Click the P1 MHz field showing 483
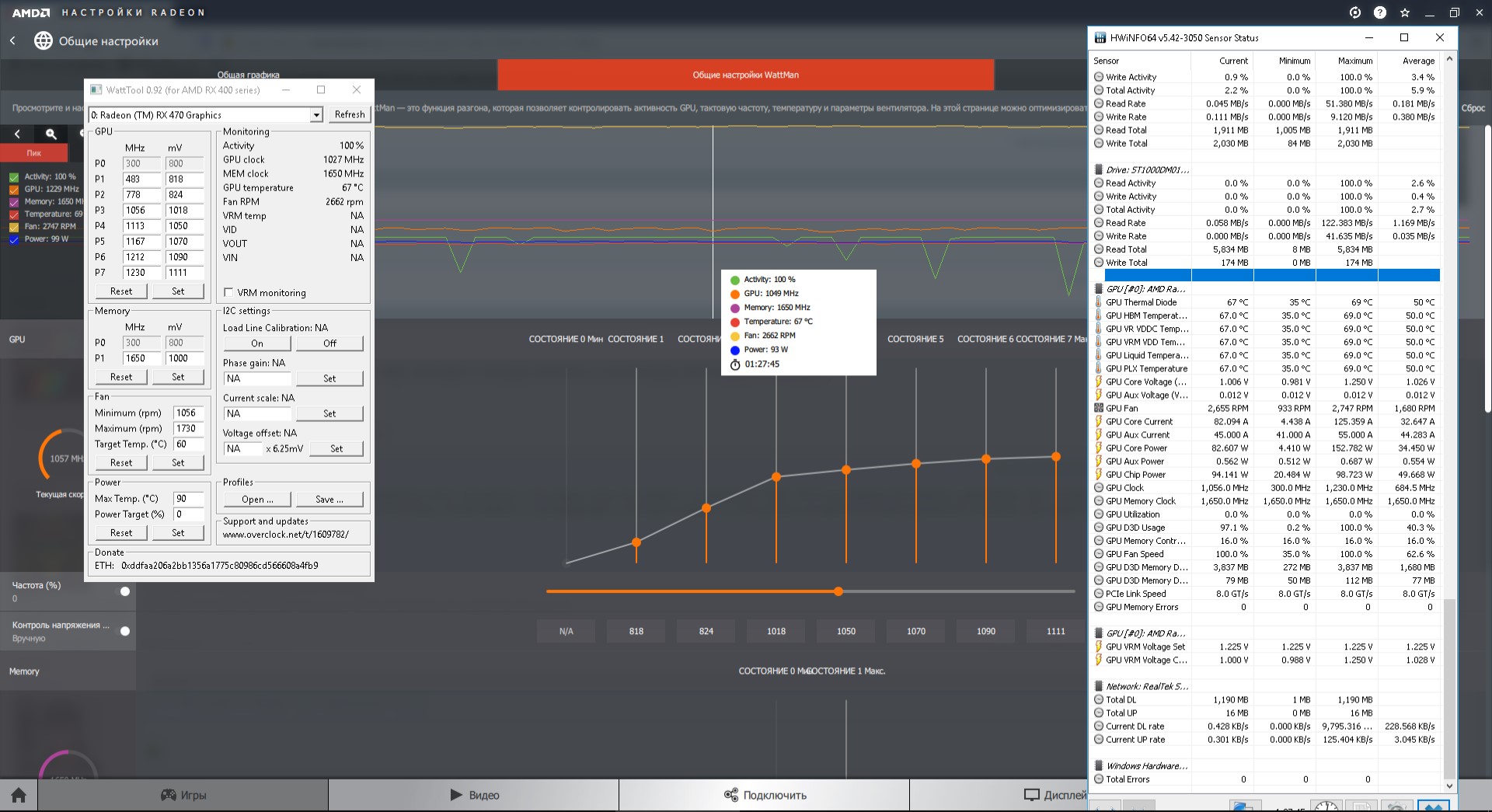The height and width of the screenshot is (812, 1492). click(x=141, y=179)
